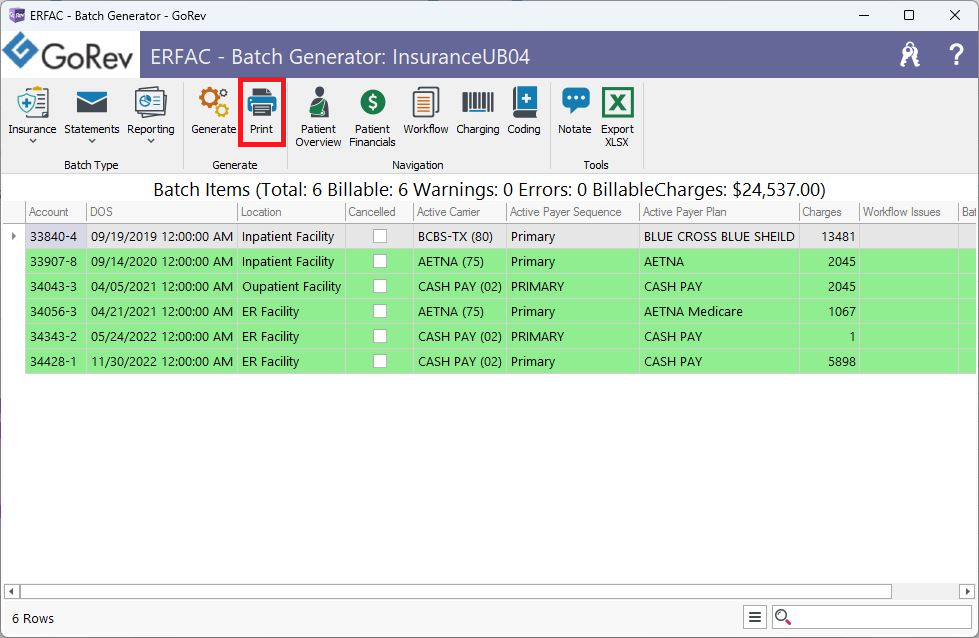Image resolution: width=979 pixels, height=638 pixels.
Task: Toggle Cancelled checkbox for account 34043-3
Action: pyautogui.click(x=380, y=286)
